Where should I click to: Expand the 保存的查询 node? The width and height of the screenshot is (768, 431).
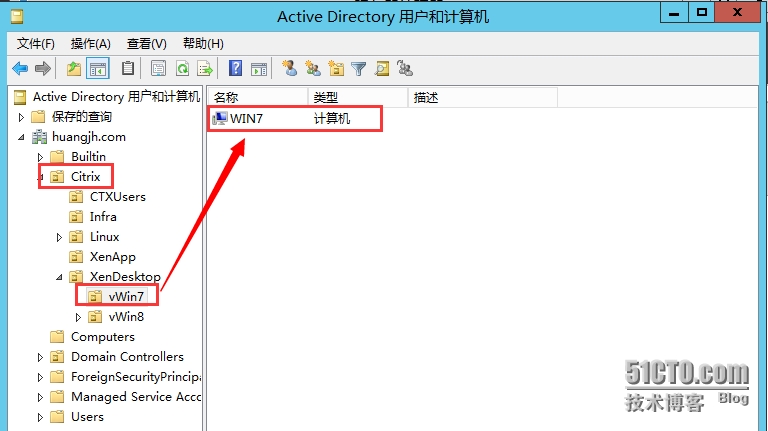[21, 117]
